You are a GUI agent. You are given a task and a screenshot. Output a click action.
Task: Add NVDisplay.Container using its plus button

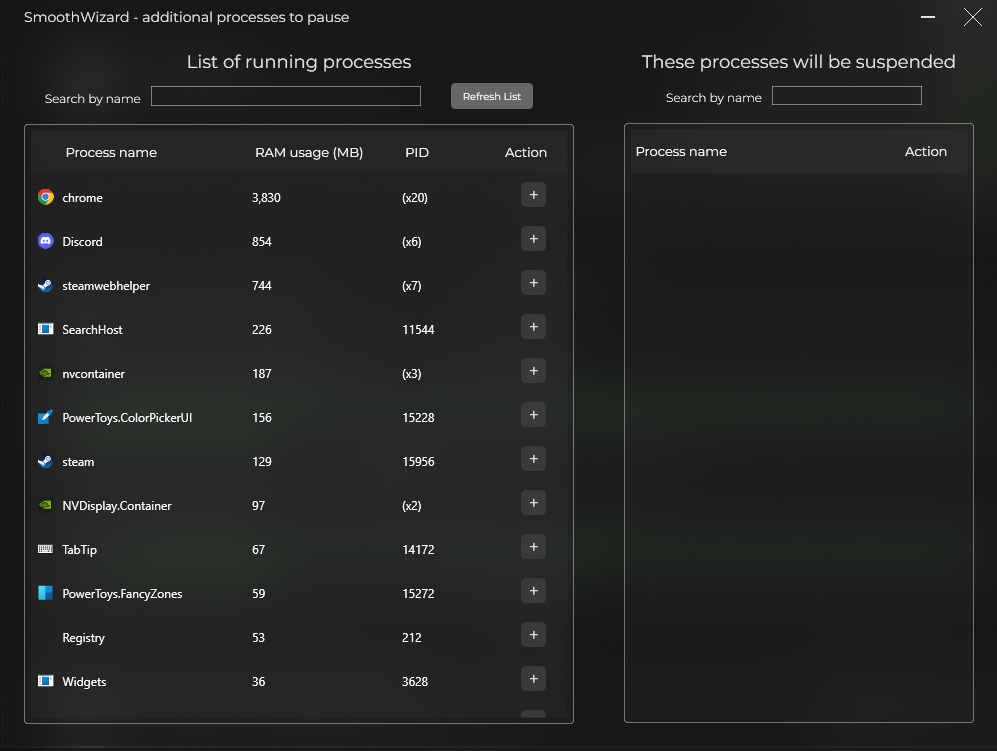coord(533,502)
